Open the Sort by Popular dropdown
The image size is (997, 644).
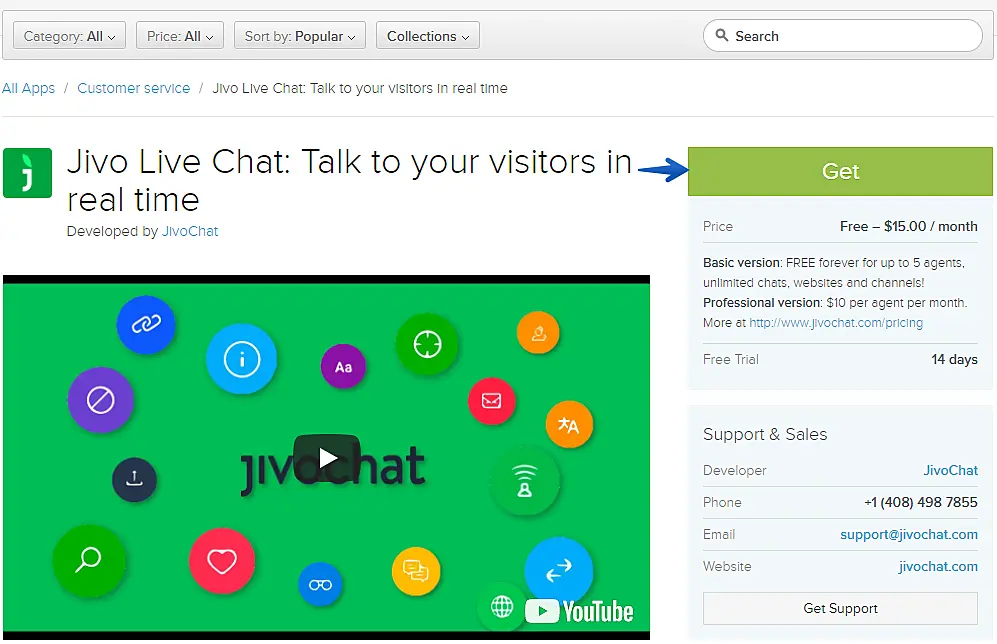[299, 35]
